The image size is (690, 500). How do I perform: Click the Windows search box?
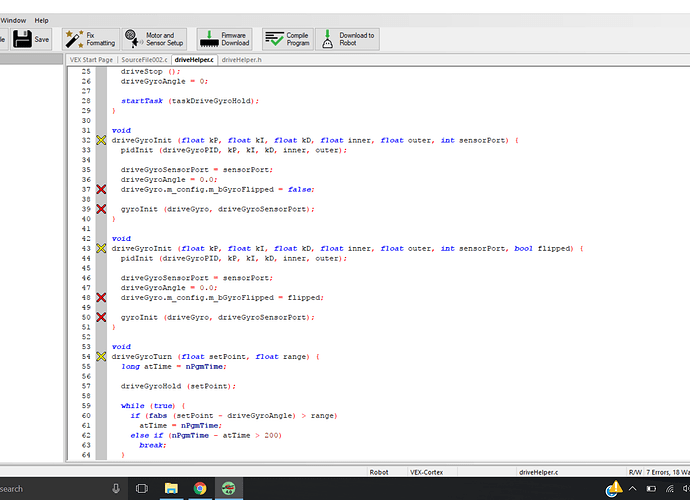[62, 489]
